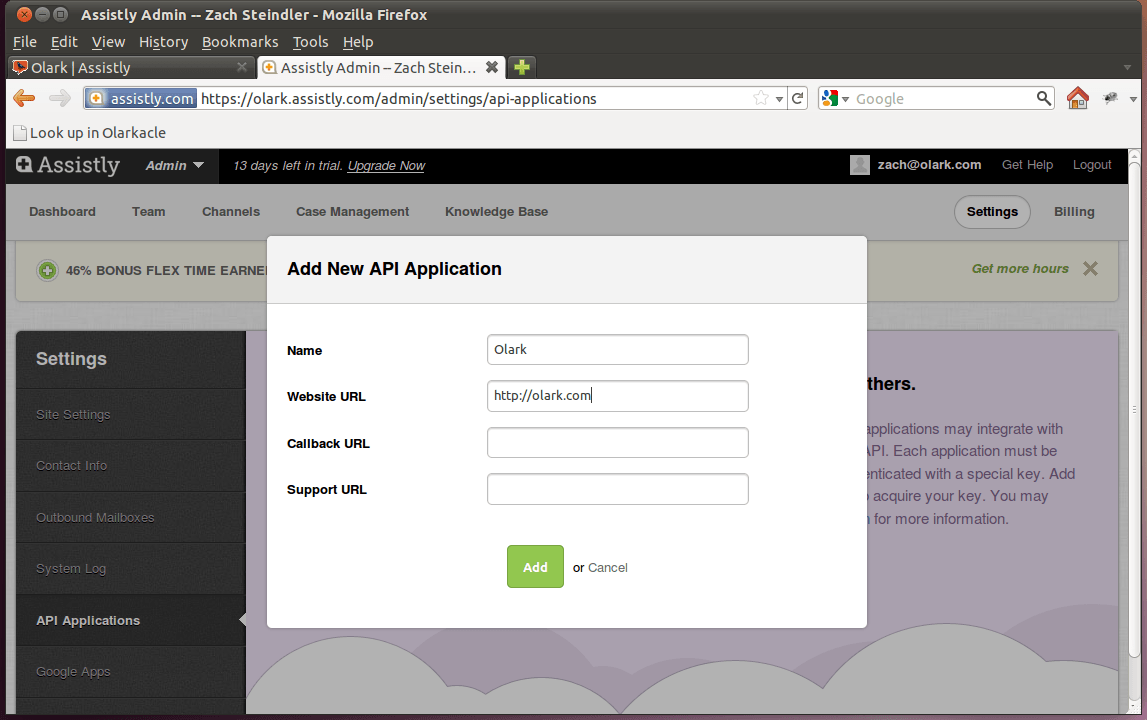This screenshot has width=1147, height=720.
Task: Click the Assistly logo
Action: coord(68,165)
